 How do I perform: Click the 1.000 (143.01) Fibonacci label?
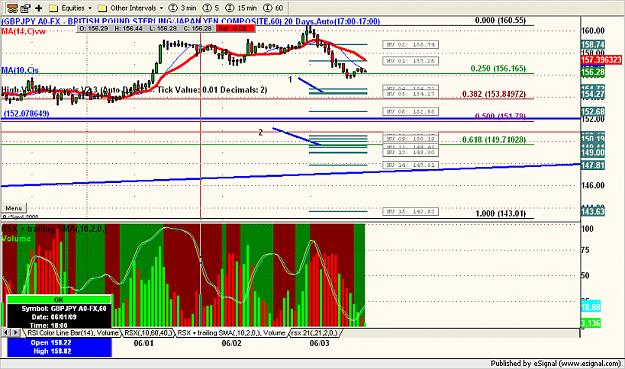(500, 214)
